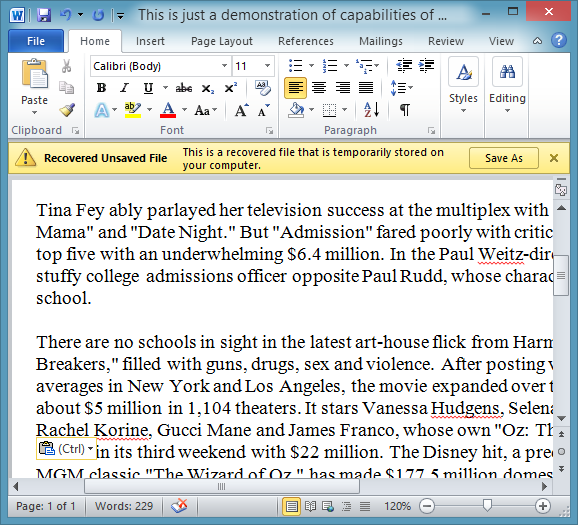Shrink font size with small A
Screen dimensions: 578x525
pos(264,110)
